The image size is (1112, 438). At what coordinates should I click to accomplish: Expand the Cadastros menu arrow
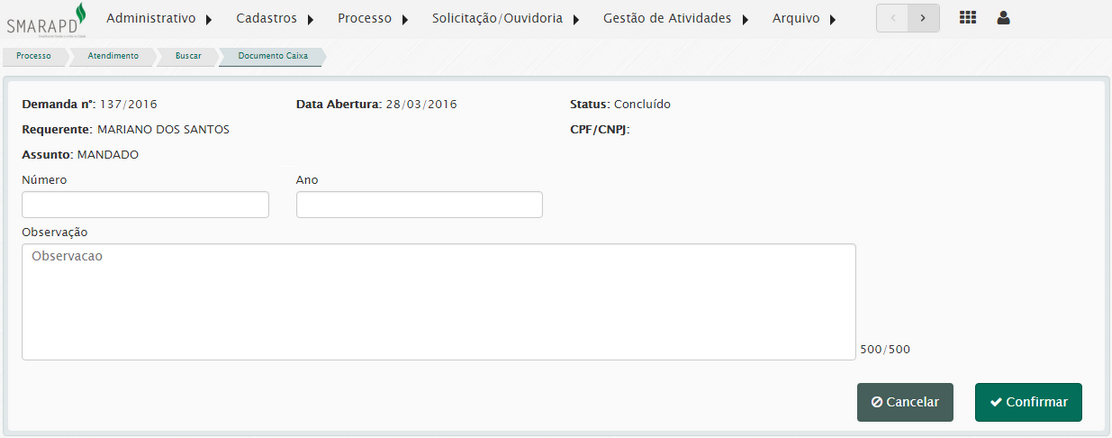coord(310,19)
